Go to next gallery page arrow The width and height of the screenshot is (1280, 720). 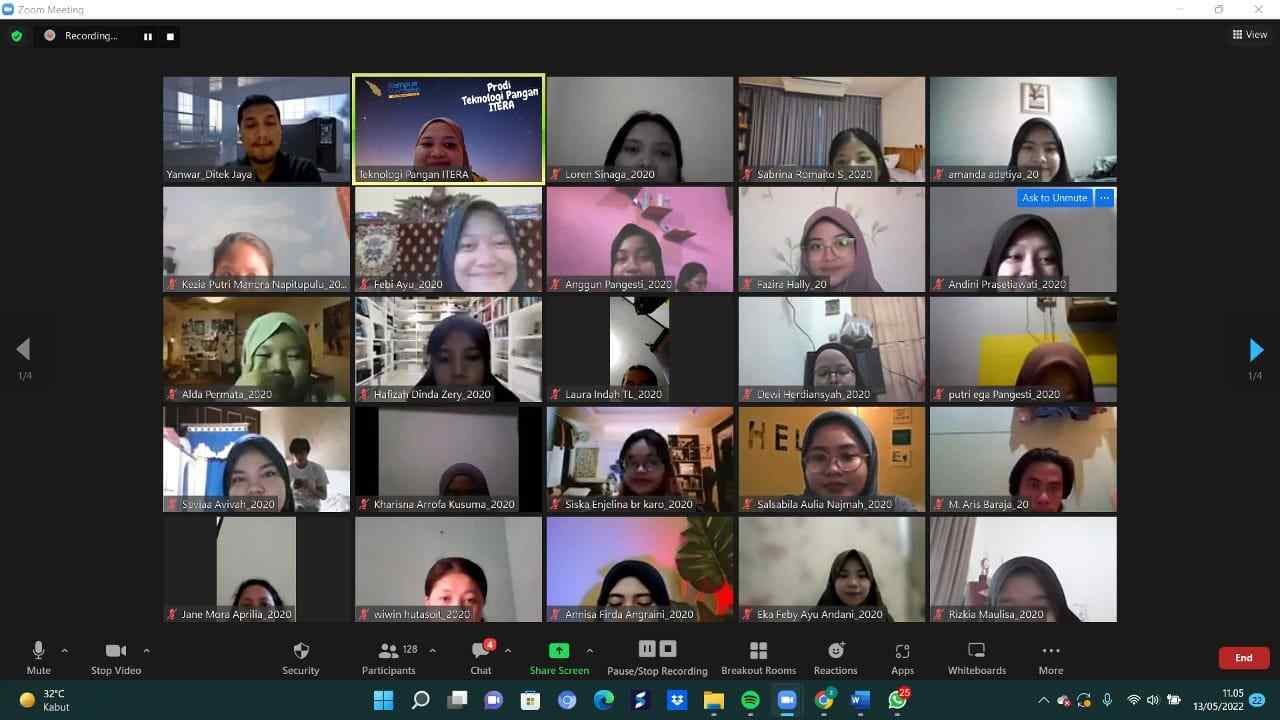1256,350
